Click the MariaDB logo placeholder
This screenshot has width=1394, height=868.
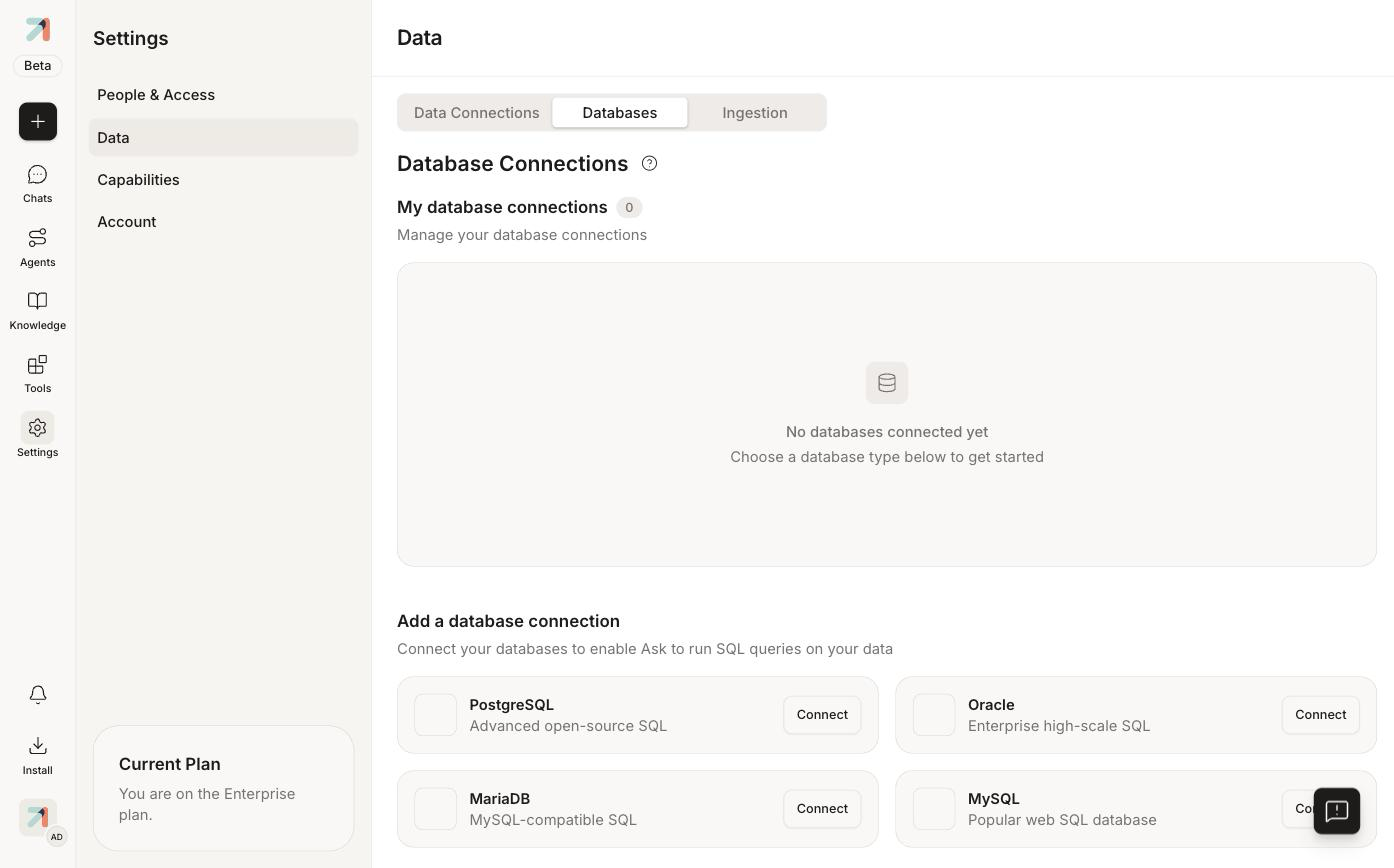435,809
